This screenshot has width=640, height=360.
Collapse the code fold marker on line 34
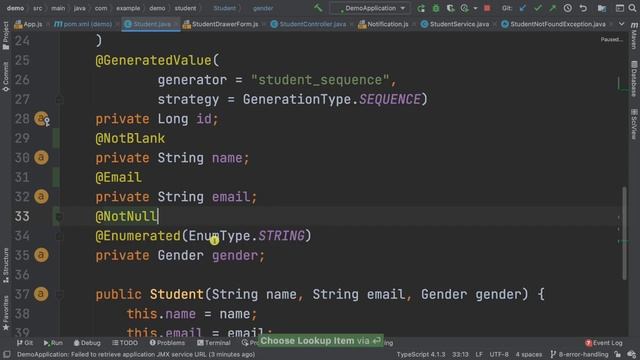pos(59,236)
